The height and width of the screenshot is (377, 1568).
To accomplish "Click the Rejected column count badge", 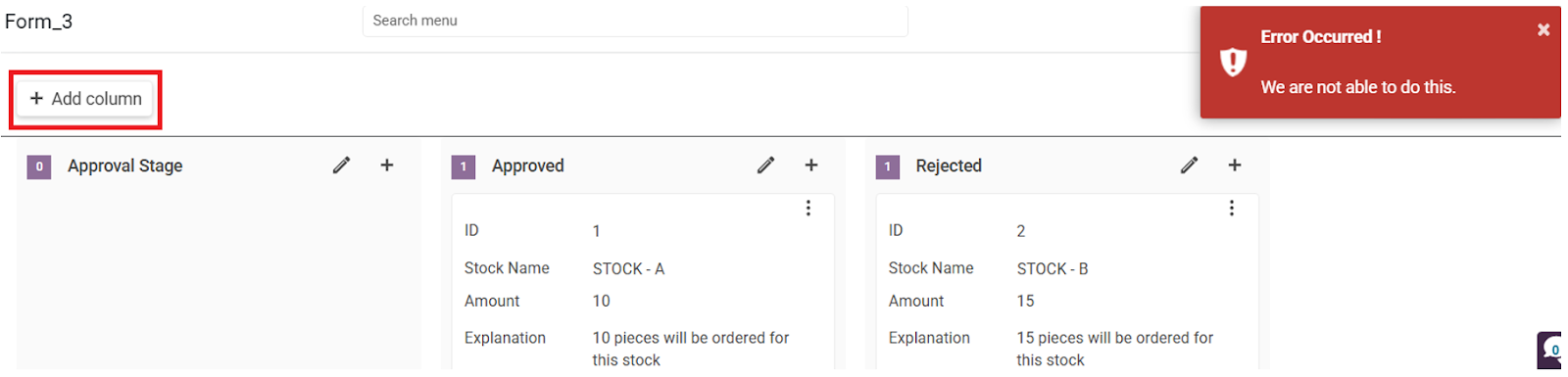I will [x=888, y=166].
